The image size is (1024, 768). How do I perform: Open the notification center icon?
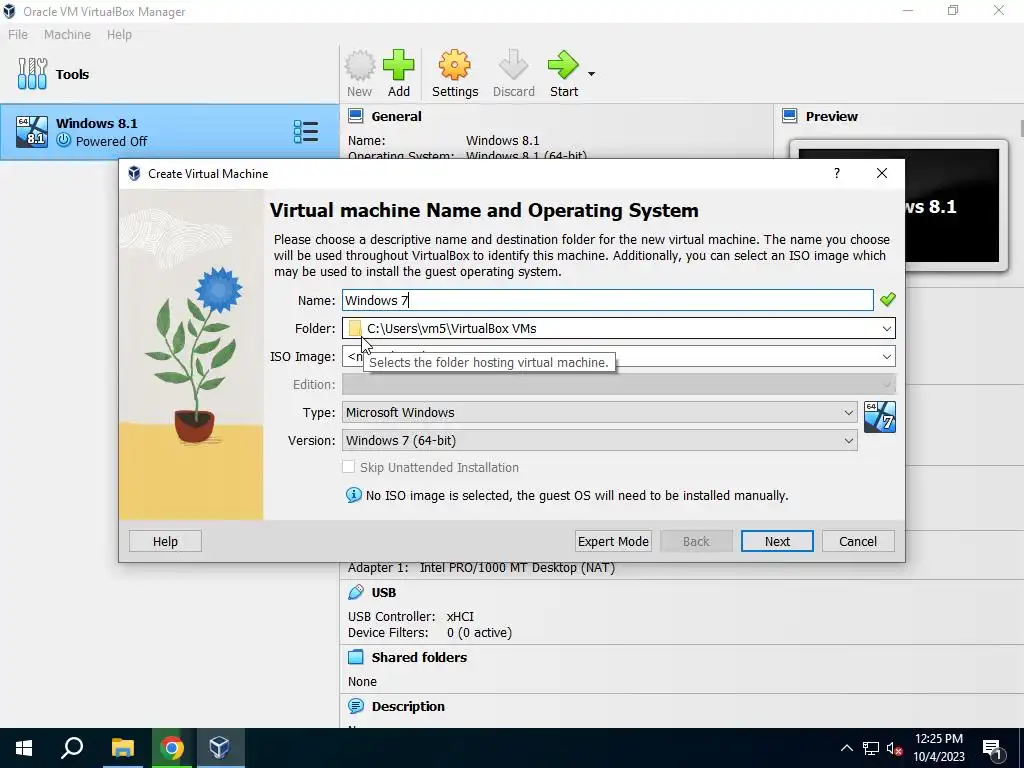pyautogui.click(x=993, y=749)
